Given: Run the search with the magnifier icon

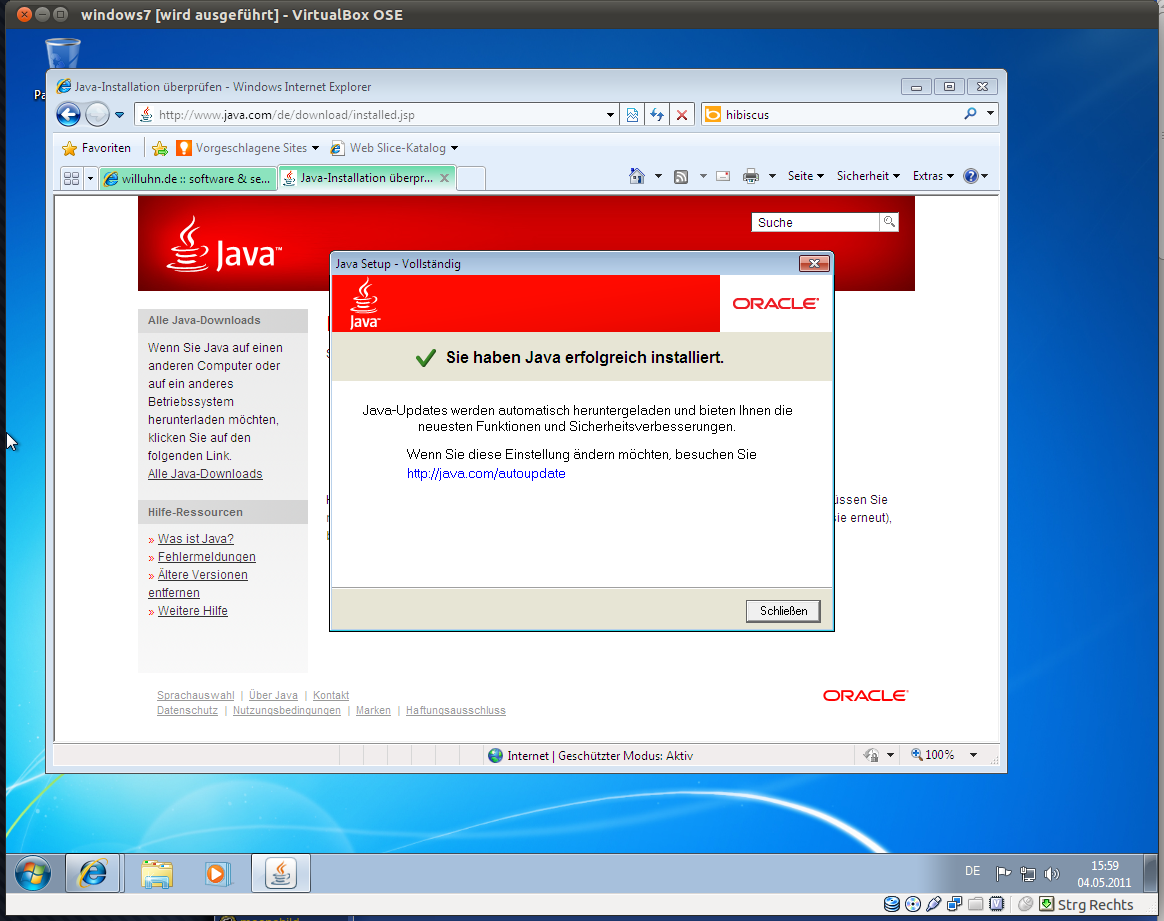Looking at the screenshot, I should (x=970, y=114).
